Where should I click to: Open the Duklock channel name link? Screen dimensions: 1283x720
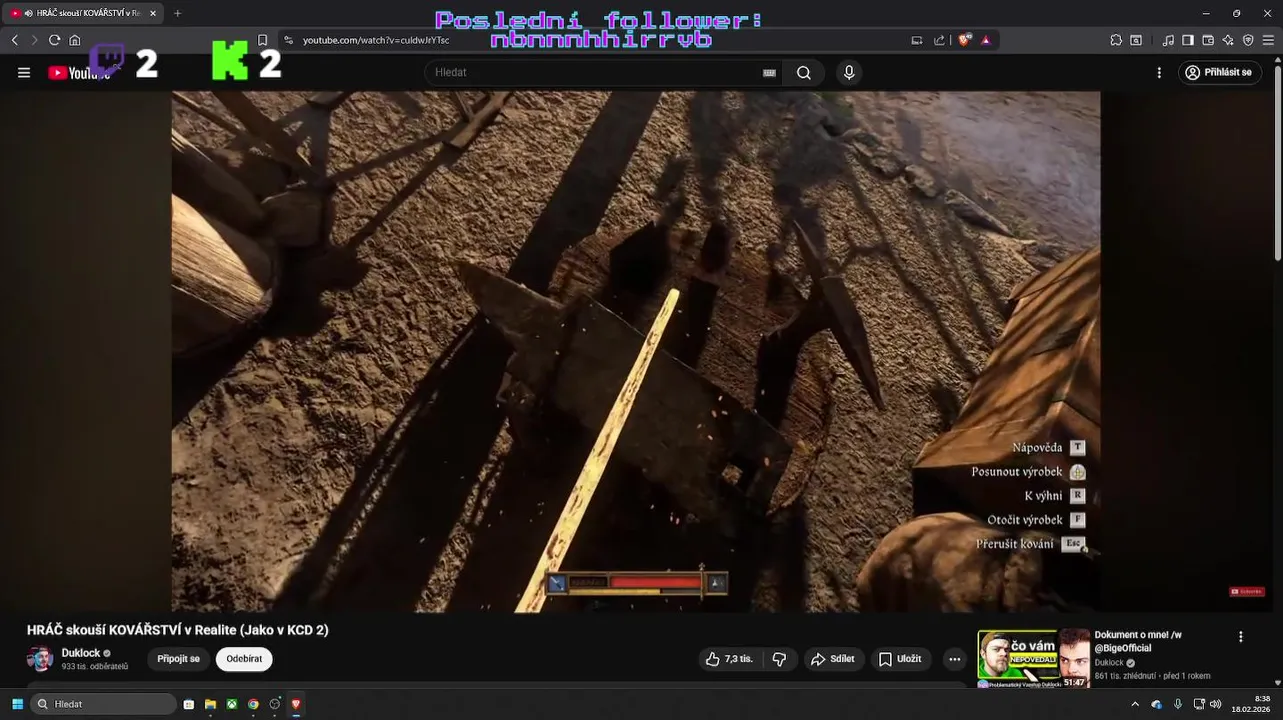tap(81, 653)
